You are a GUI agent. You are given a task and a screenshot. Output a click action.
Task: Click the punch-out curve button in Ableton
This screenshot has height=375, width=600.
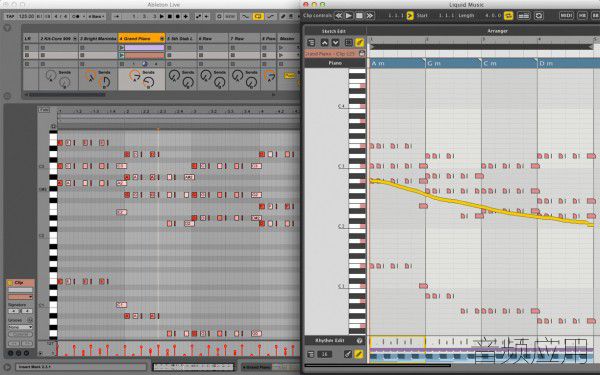(x=271, y=16)
